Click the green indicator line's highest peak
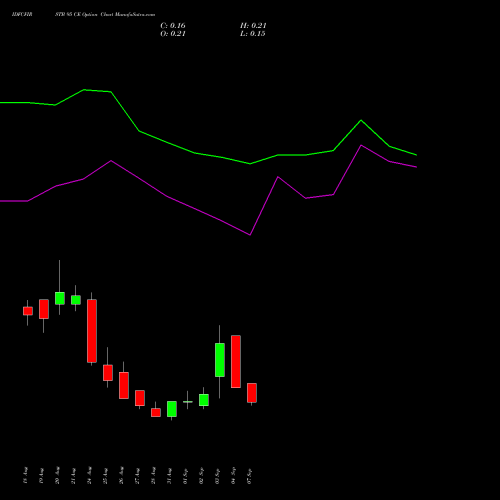Image resolution: width=500 pixels, height=500 pixels. tap(84, 90)
